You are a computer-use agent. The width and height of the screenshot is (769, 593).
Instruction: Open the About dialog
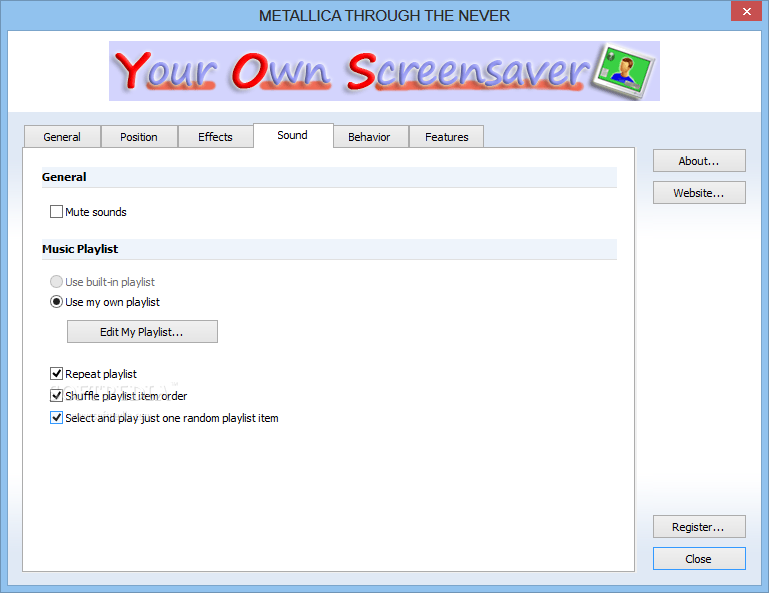coord(699,161)
